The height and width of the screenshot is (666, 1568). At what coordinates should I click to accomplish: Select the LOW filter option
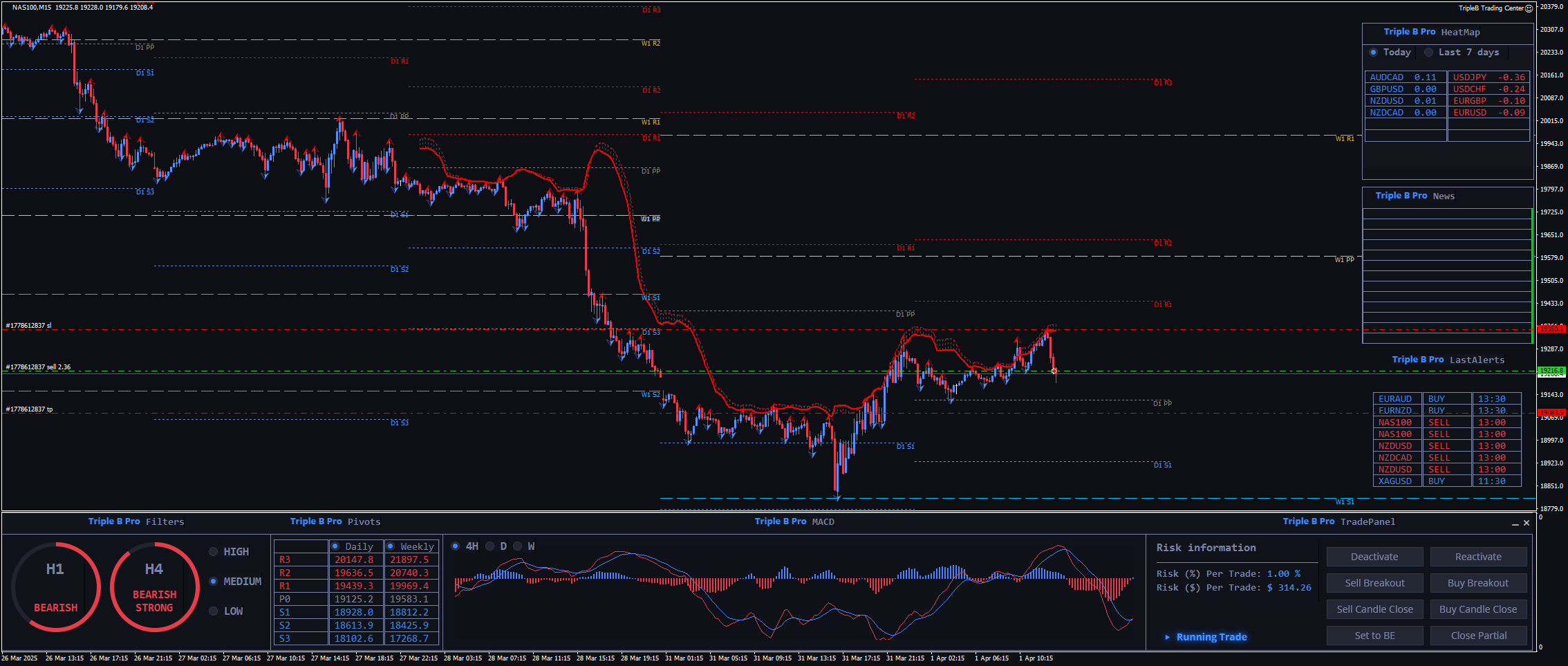[x=214, y=611]
